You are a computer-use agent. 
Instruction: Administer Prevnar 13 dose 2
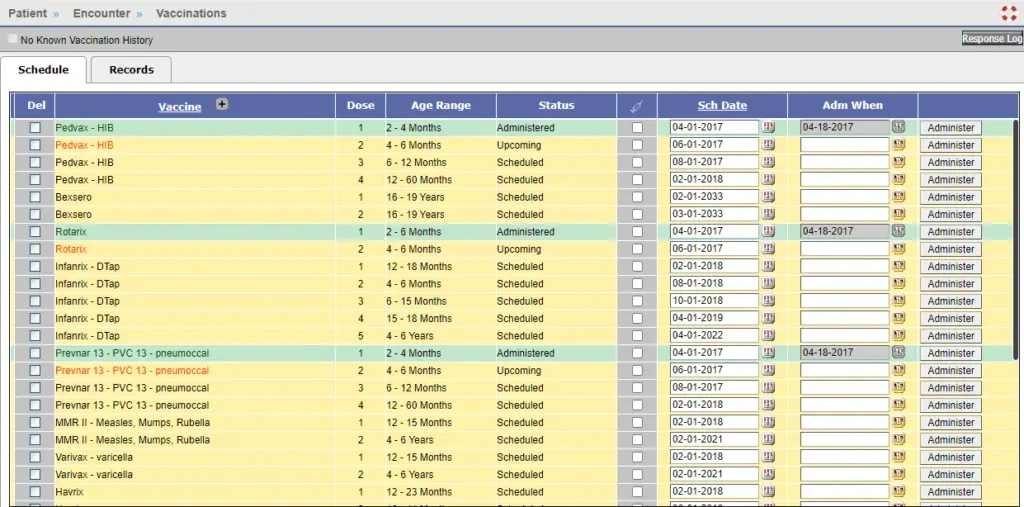coord(951,370)
